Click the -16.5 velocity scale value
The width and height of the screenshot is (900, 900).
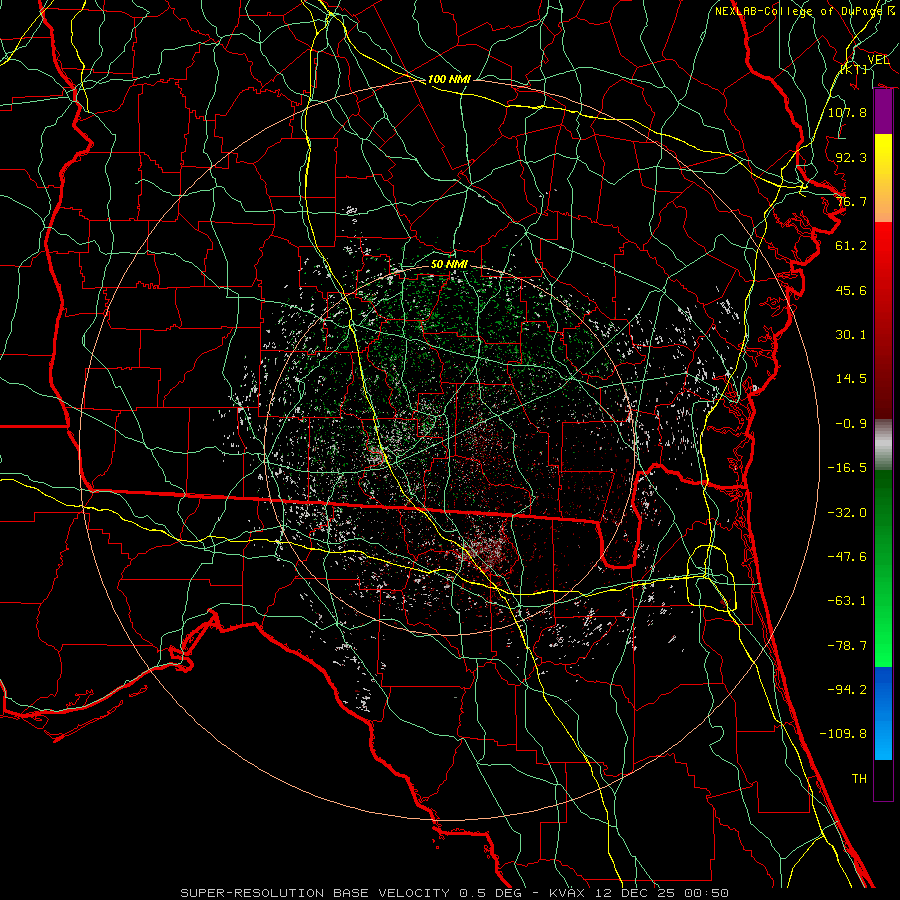(847, 468)
